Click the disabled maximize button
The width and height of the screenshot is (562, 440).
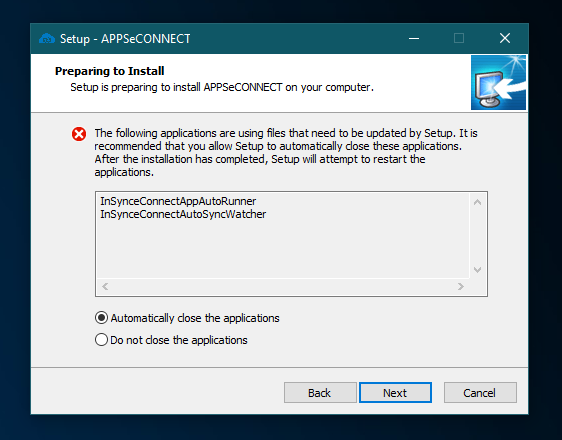pyautogui.click(x=459, y=38)
